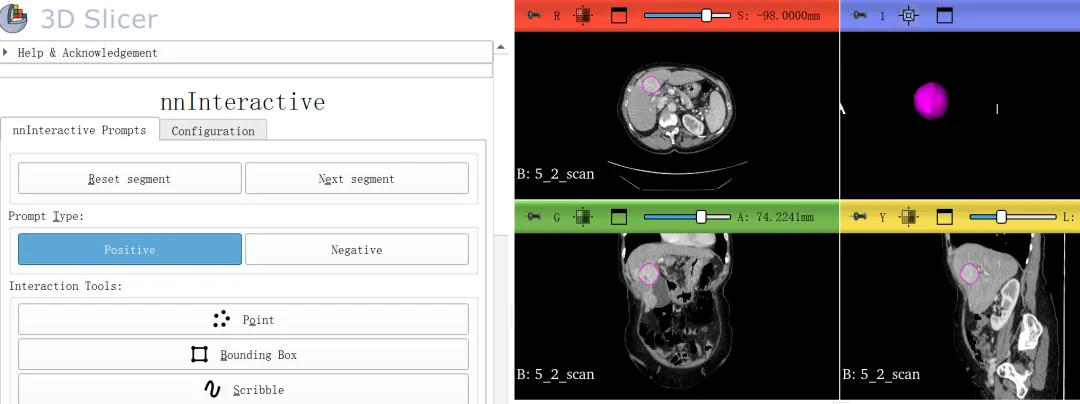This screenshot has height=404, width=1080.
Task: Switch to the Configuration tab
Action: click(x=213, y=131)
